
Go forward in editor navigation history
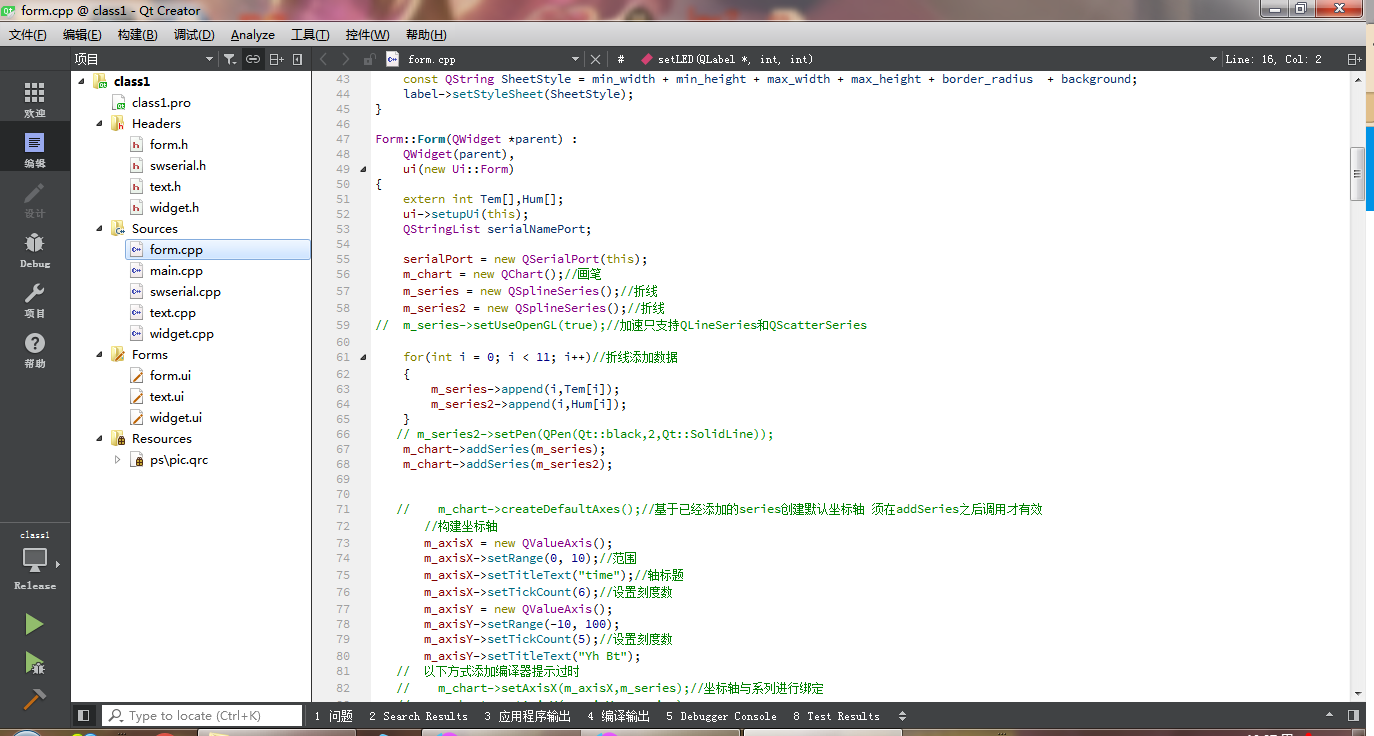[345, 59]
